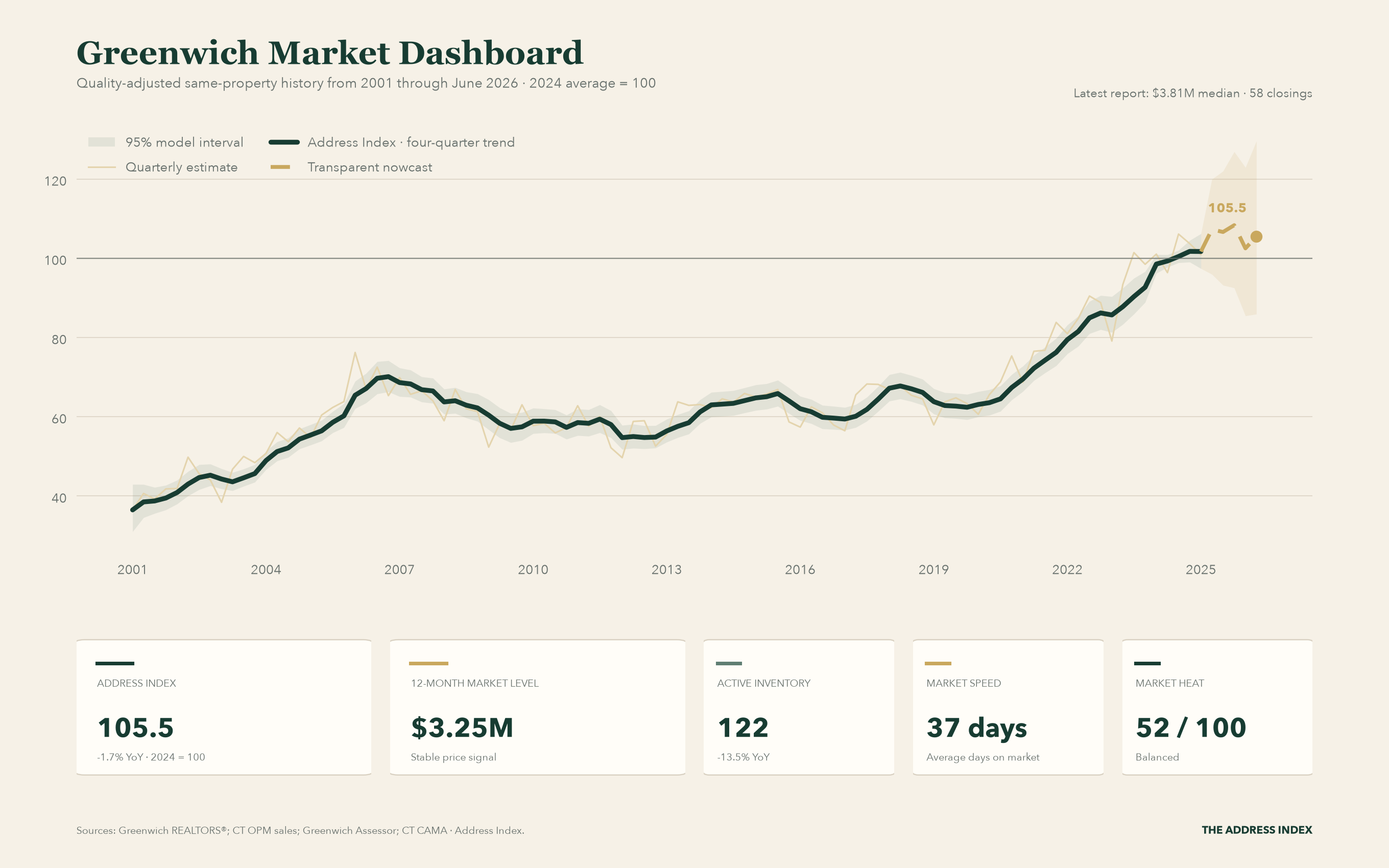Click the quality-adjusted history subtitle
The width and height of the screenshot is (1389, 868).
[366, 83]
